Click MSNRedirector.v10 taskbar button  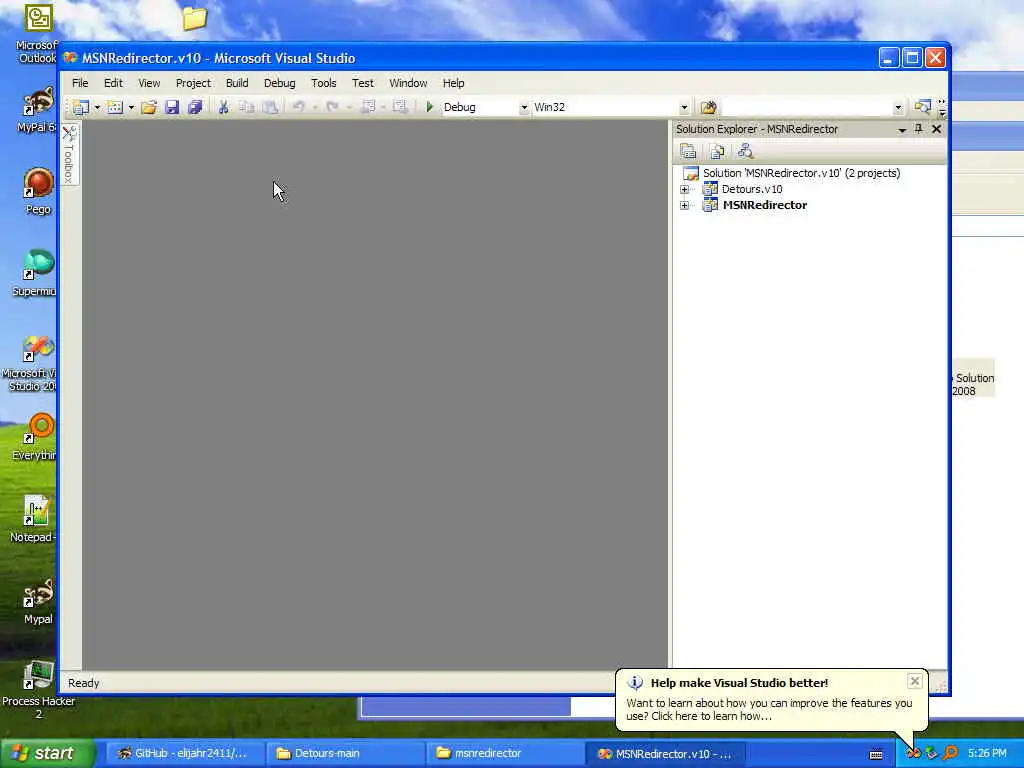click(x=664, y=754)
